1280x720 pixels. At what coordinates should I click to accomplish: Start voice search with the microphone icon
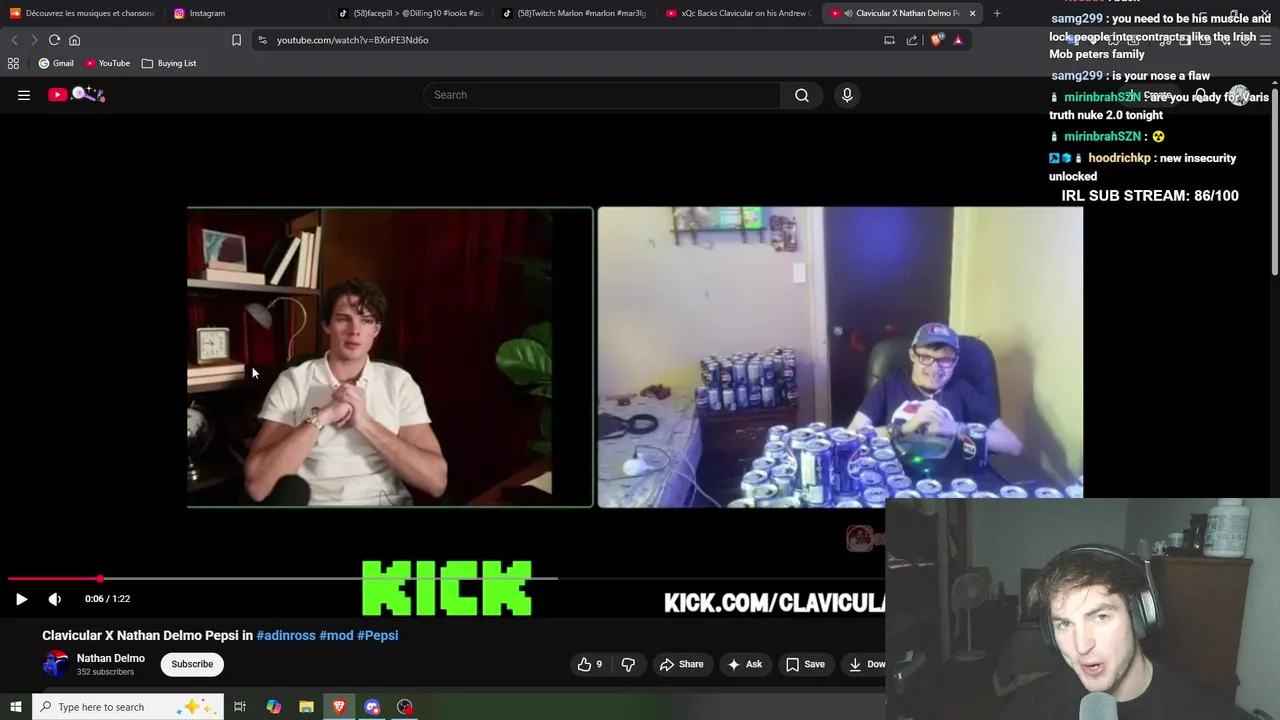coord(847,95)
